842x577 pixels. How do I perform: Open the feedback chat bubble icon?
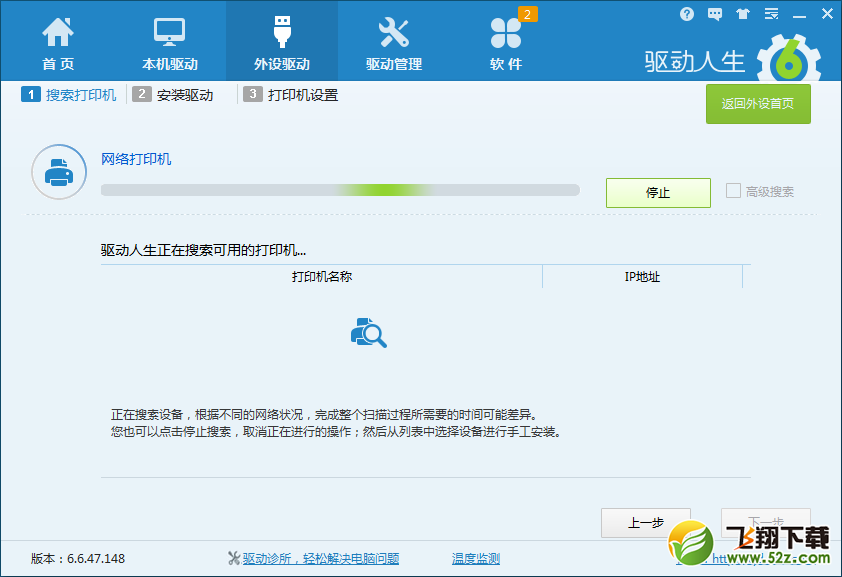click(x=715, y=14)
